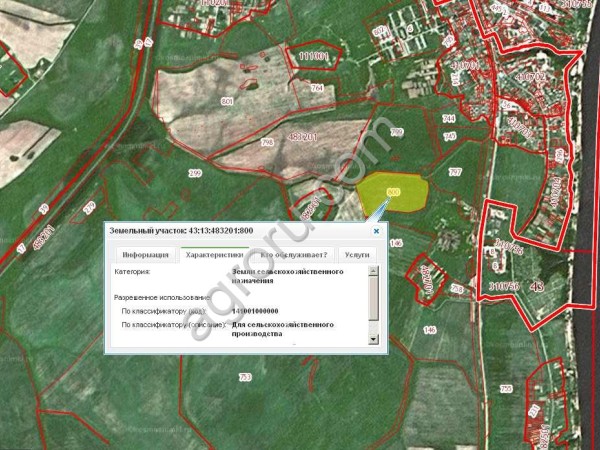Screen dimensions: 600x450
Task: Select cadastral block 111001
Action: tap(314, 57)
